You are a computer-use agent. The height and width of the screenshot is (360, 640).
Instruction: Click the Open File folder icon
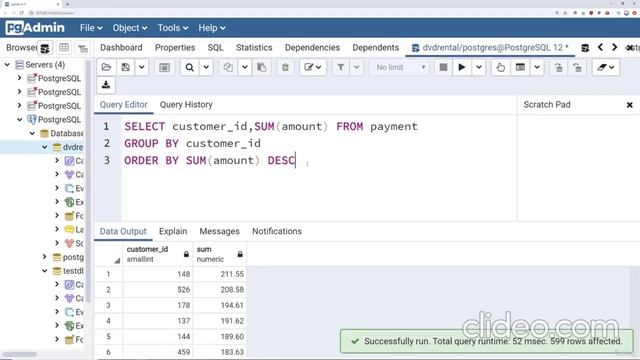(x=106, y=67)
